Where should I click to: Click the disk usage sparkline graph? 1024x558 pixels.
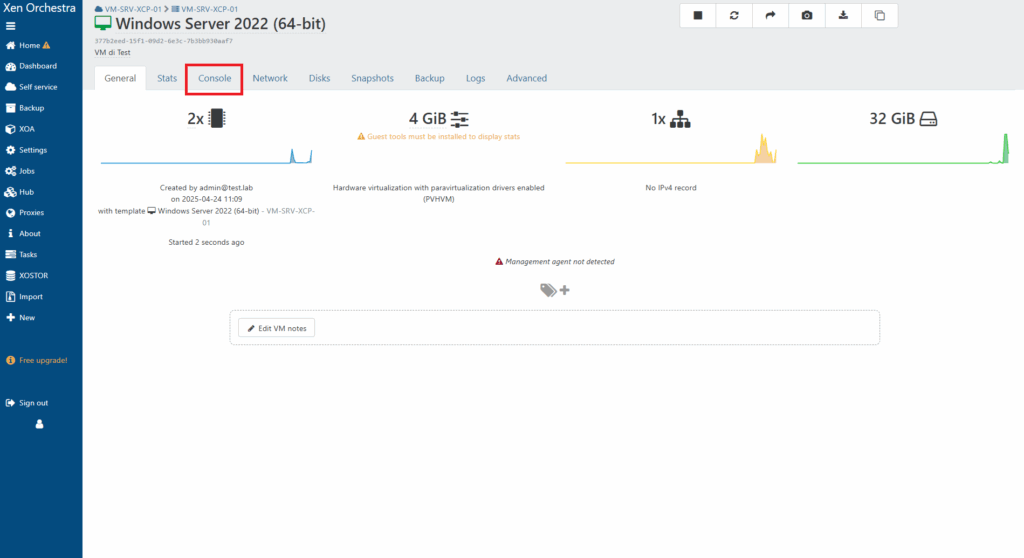click(x=903, y=148)
